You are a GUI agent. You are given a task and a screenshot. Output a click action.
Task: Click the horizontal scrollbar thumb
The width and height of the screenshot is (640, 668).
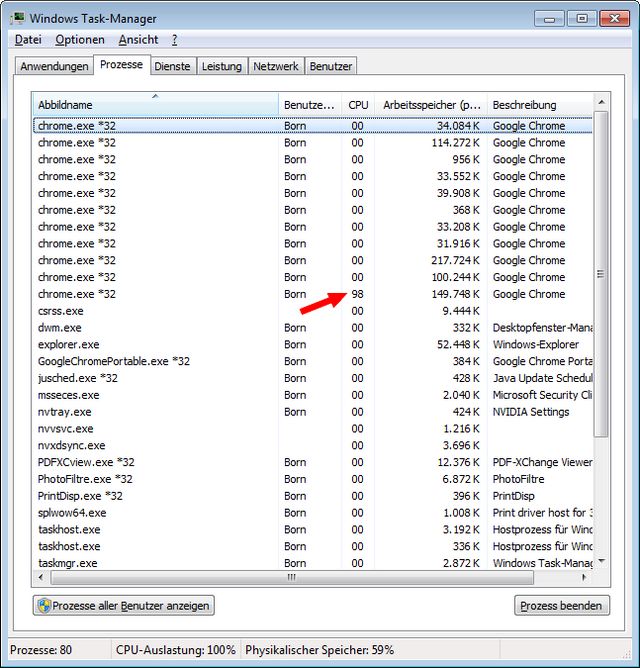[292, 578]
